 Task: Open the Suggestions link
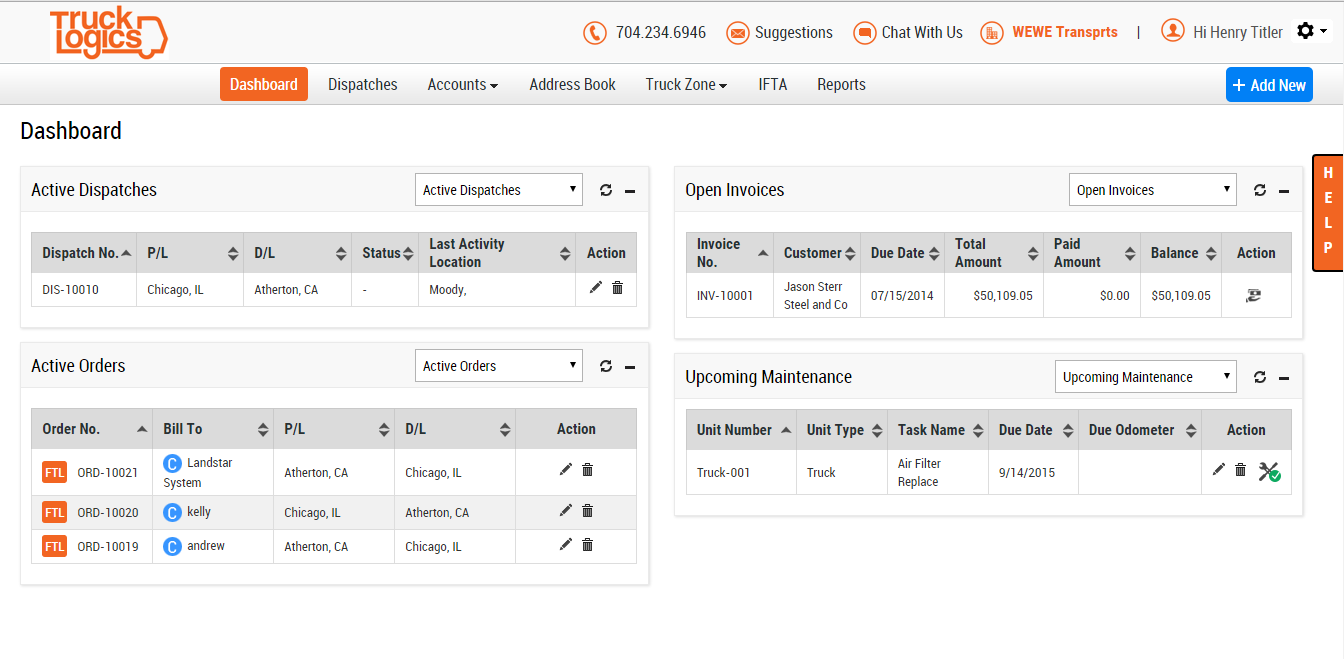(x=780, y=32)
